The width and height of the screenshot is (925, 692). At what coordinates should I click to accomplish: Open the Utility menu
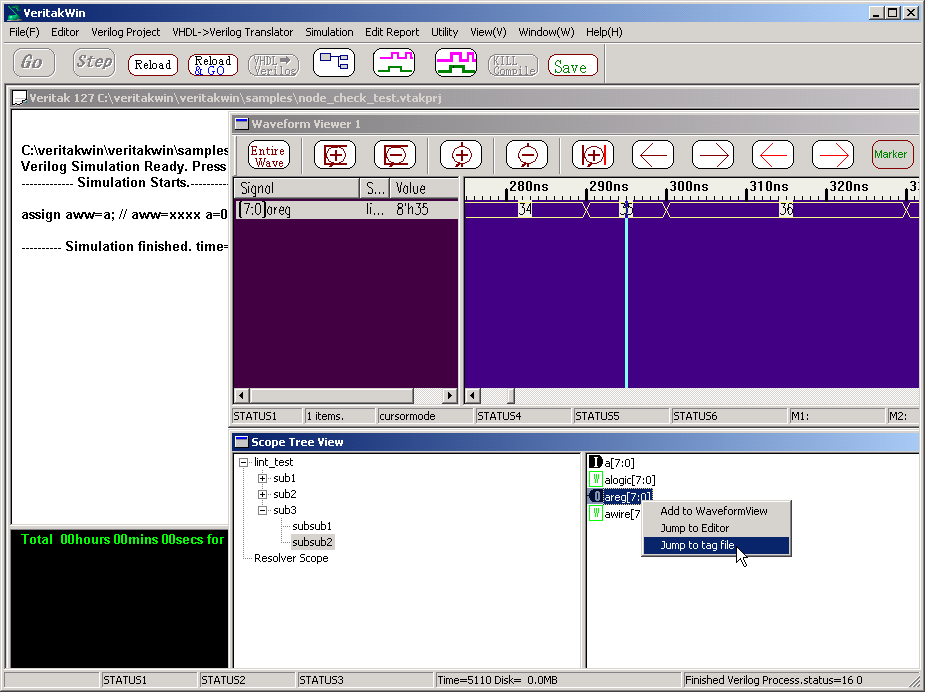(x=444, y=32)
